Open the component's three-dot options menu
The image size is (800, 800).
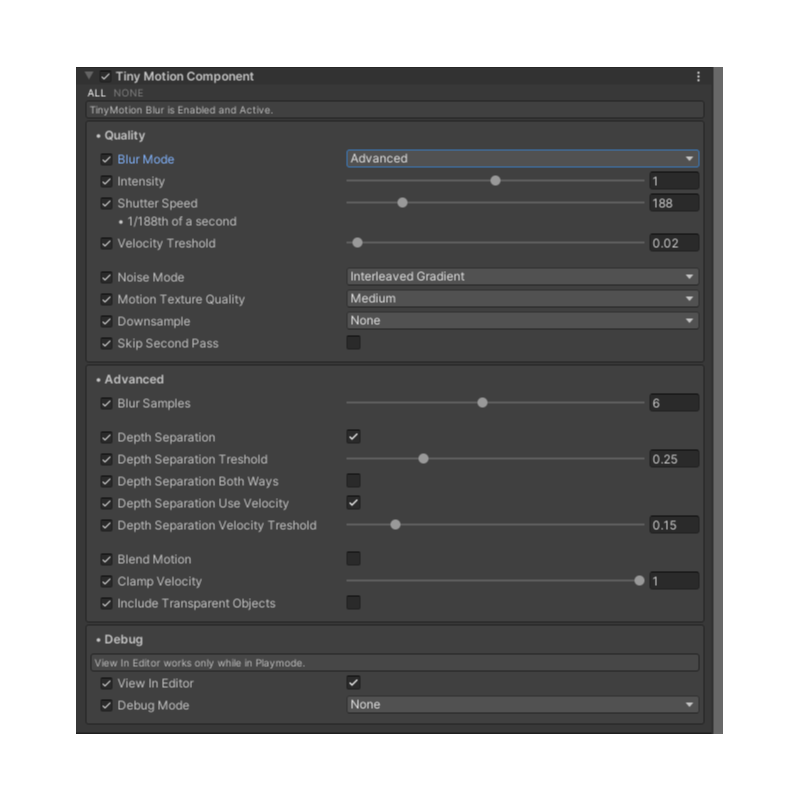pos(698,77)
